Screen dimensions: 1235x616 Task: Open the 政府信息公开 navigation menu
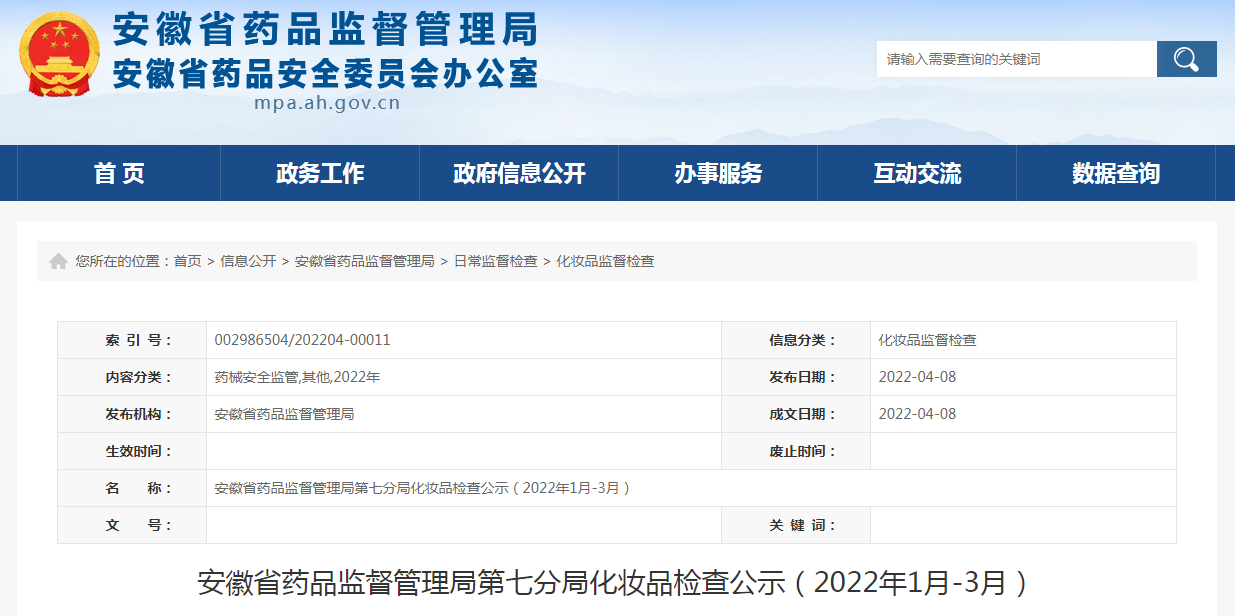coord(519,173)
